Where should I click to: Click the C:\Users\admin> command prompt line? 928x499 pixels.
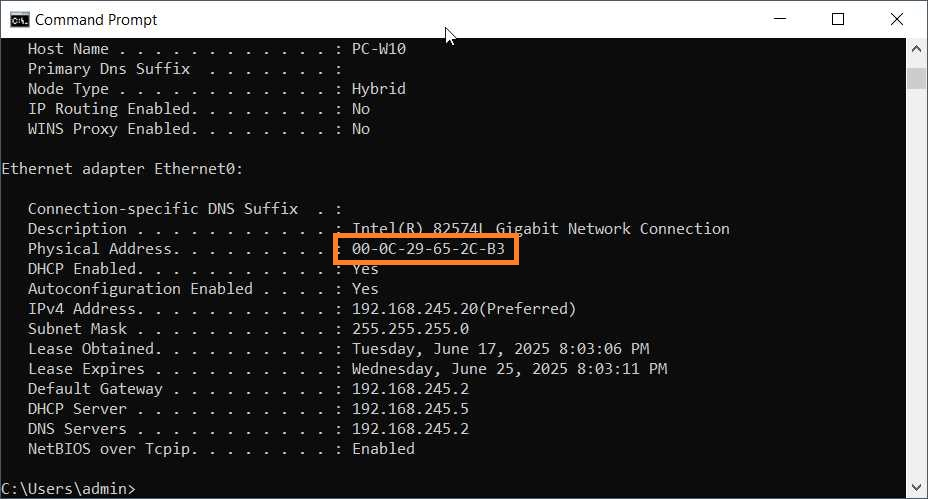coord(68,488)
